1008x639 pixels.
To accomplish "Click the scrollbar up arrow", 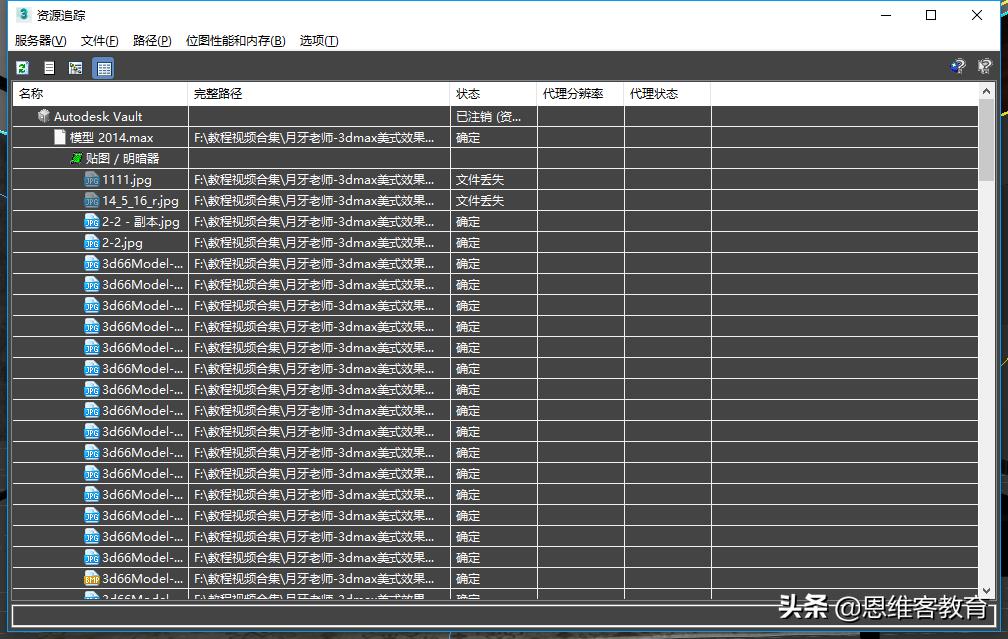I will (x=986, y=91).
